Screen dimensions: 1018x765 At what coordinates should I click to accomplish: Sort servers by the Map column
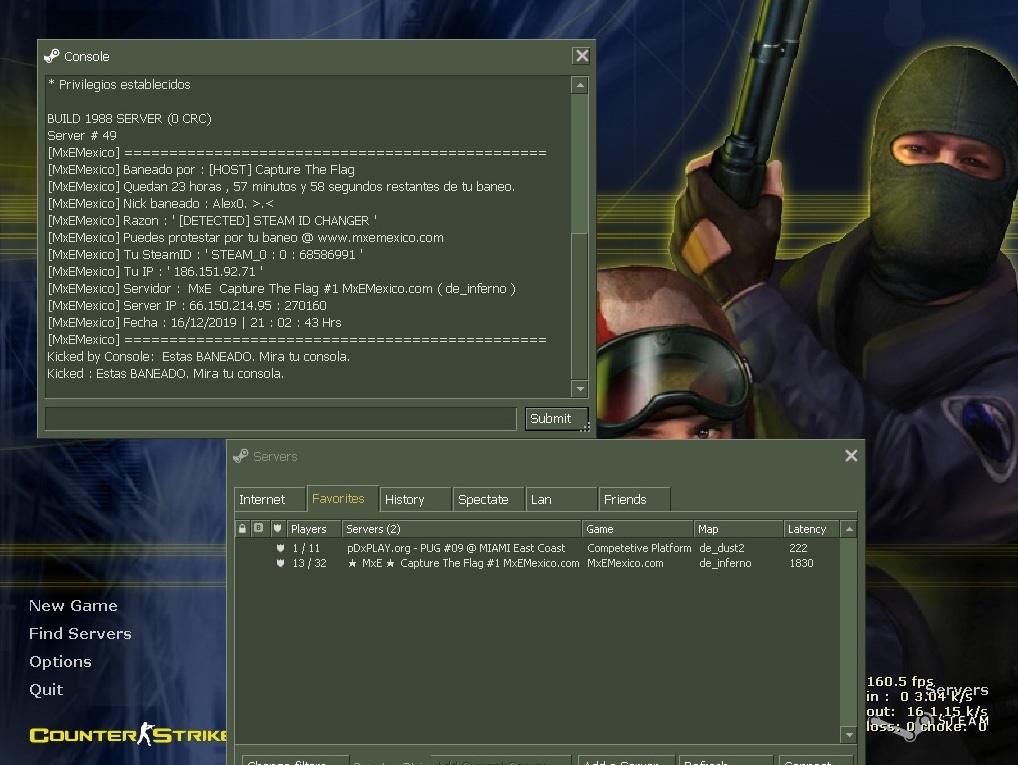coord(738,529)
